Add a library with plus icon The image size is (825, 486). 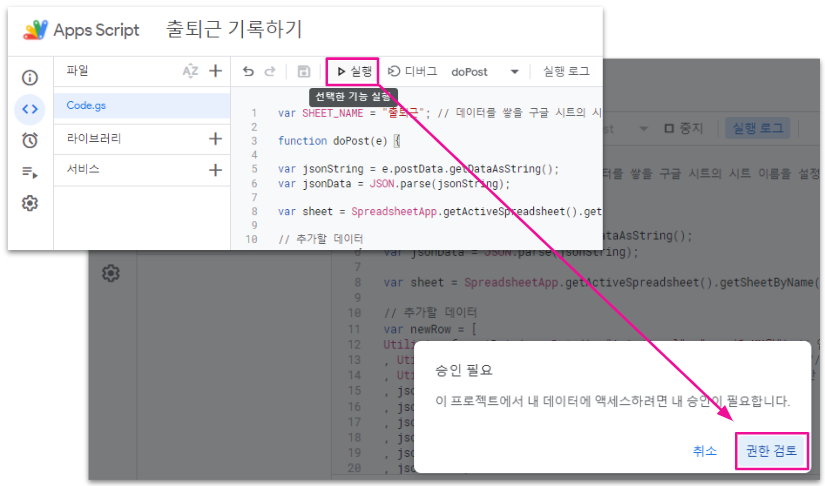pos(215,139)
